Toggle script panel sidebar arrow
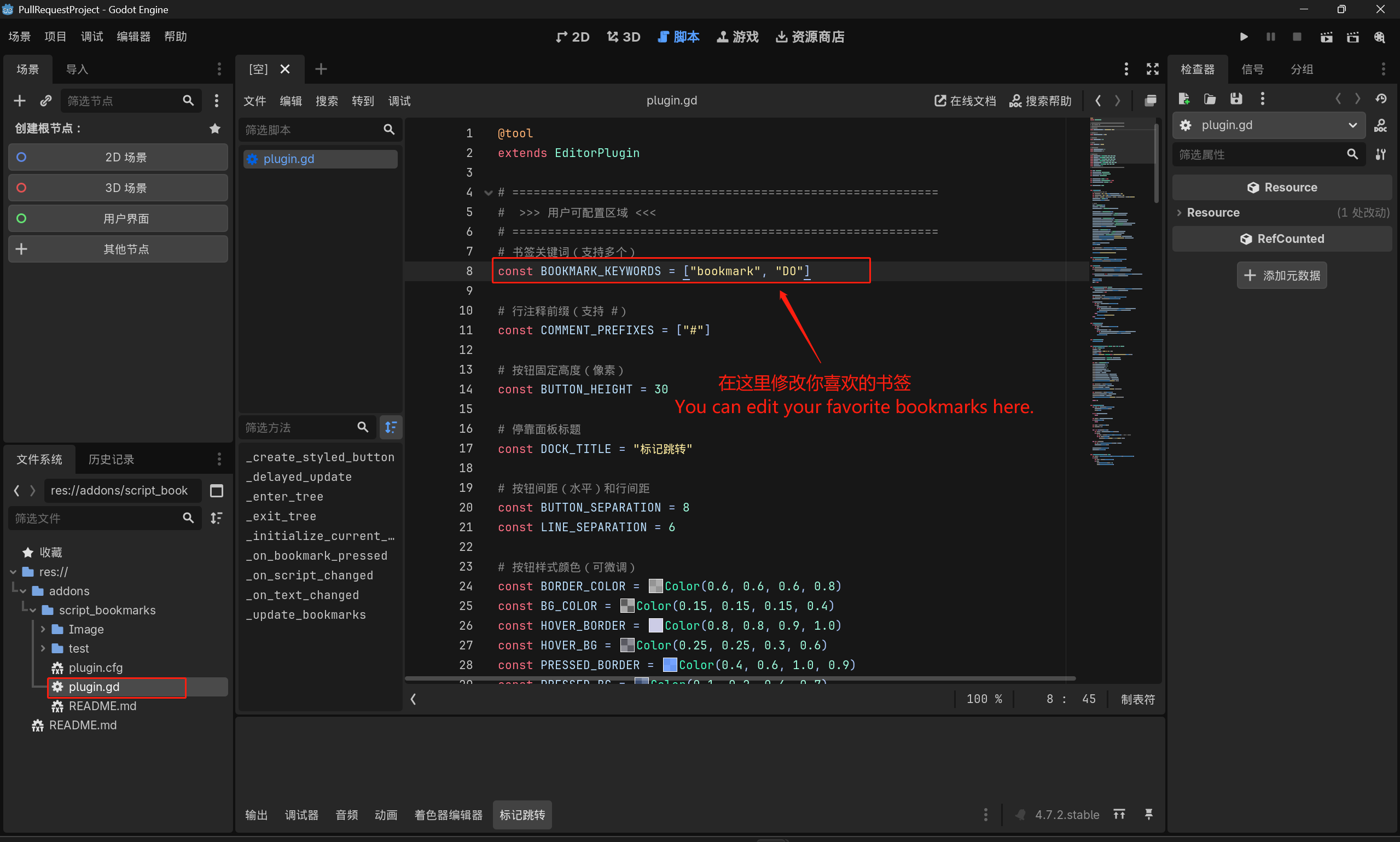This screenshot has height=842, width=1400. point(414,699)
